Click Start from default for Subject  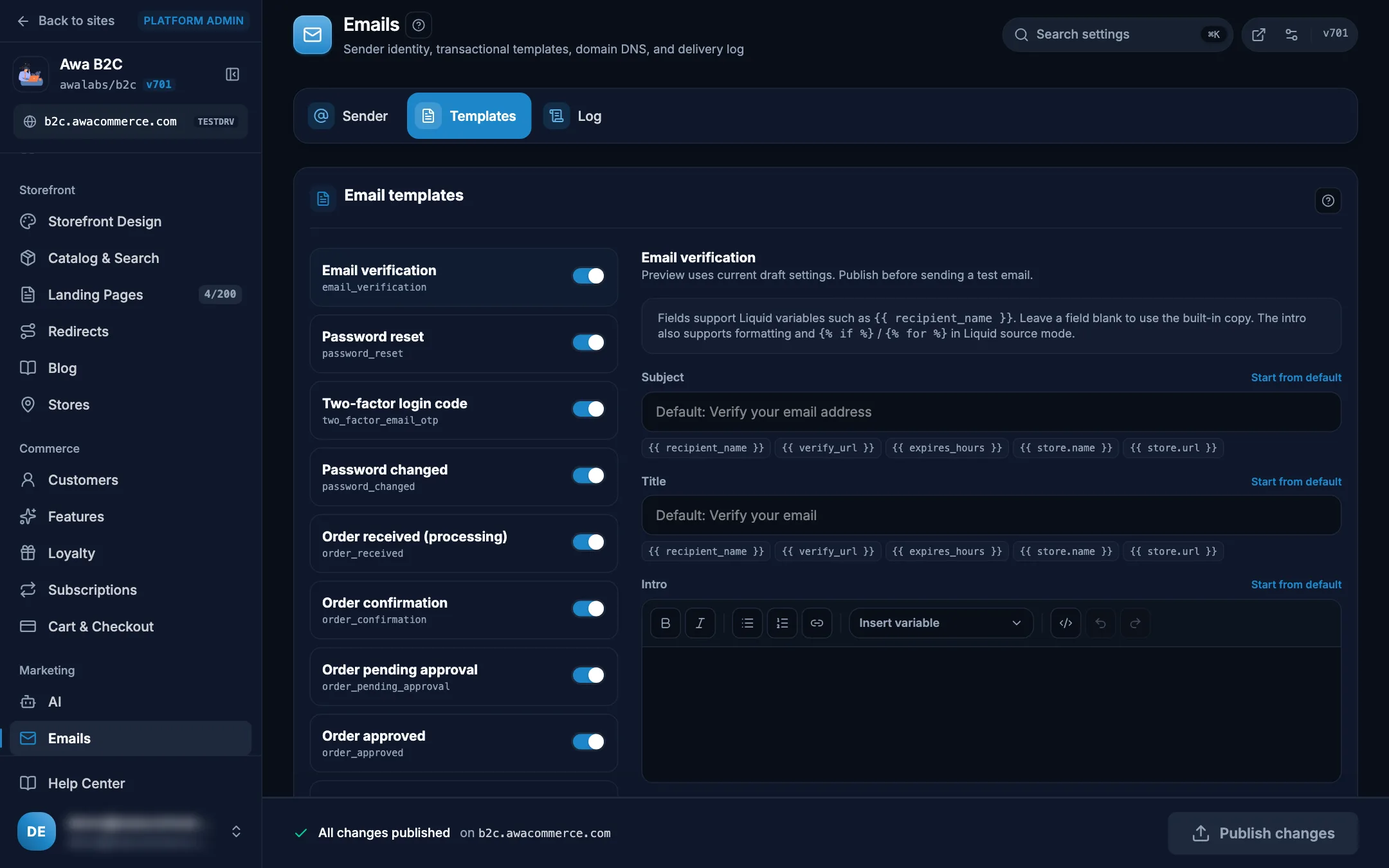click(x=1296, y=377)
